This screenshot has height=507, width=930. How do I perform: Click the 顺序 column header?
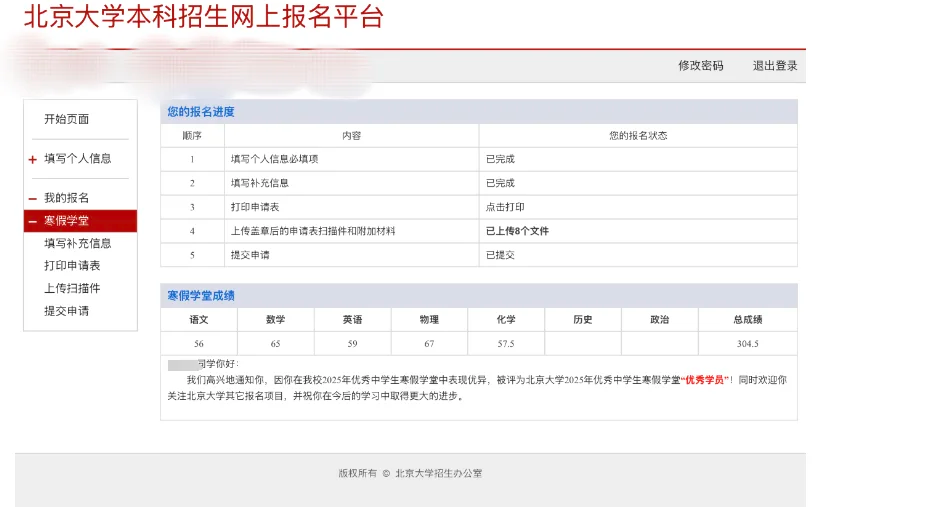coord(192,136)
